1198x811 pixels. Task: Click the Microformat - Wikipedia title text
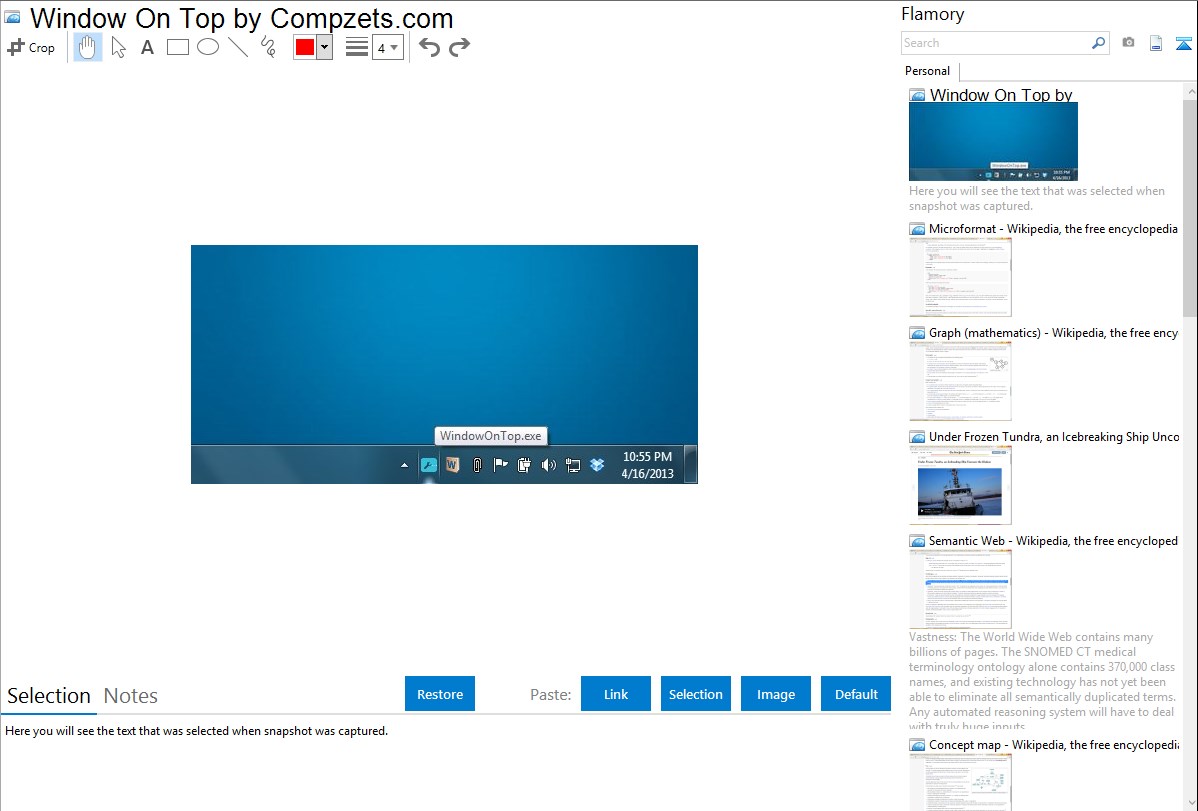point(1053,229)
